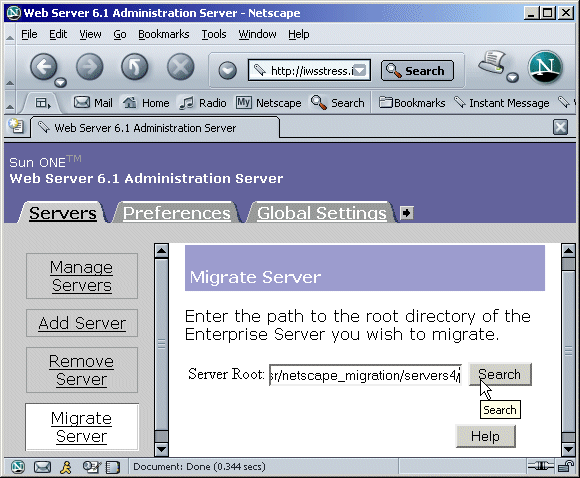Image resolution: width=580 pixels, height=478 pixels.
Task: Click the Netscape window title bar icon
Action: (x=14, y=13)
